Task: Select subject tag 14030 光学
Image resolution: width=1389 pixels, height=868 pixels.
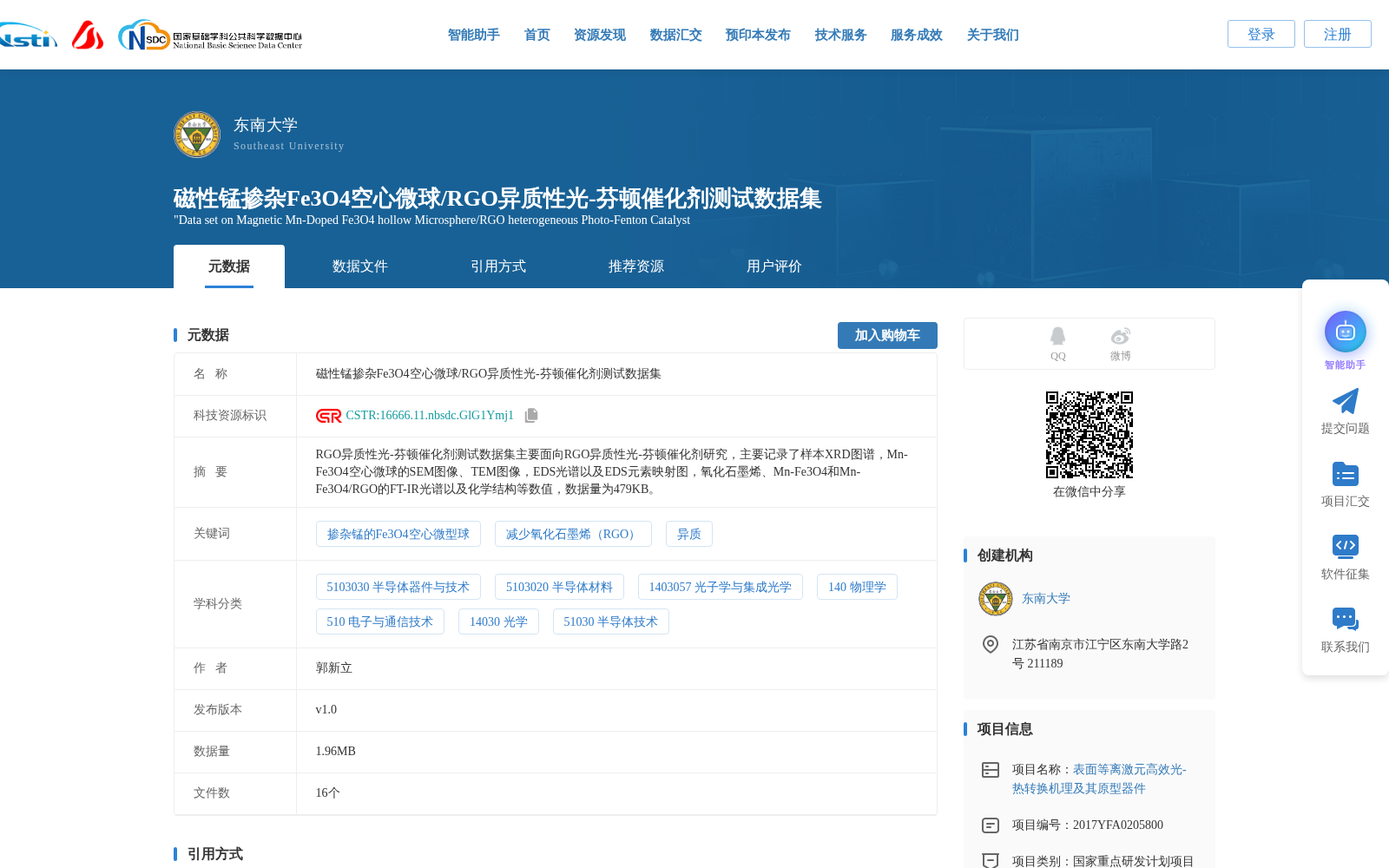Action: click(498, 621)
